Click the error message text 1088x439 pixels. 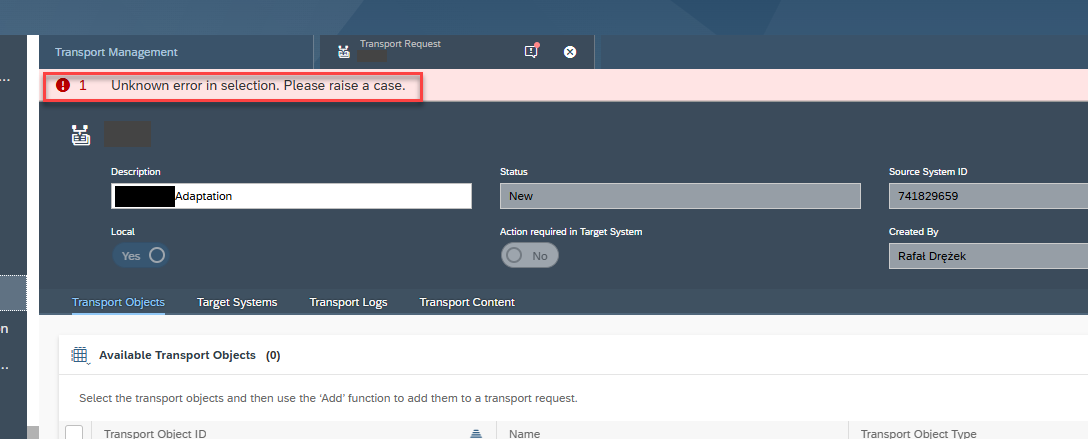(258, 86)
